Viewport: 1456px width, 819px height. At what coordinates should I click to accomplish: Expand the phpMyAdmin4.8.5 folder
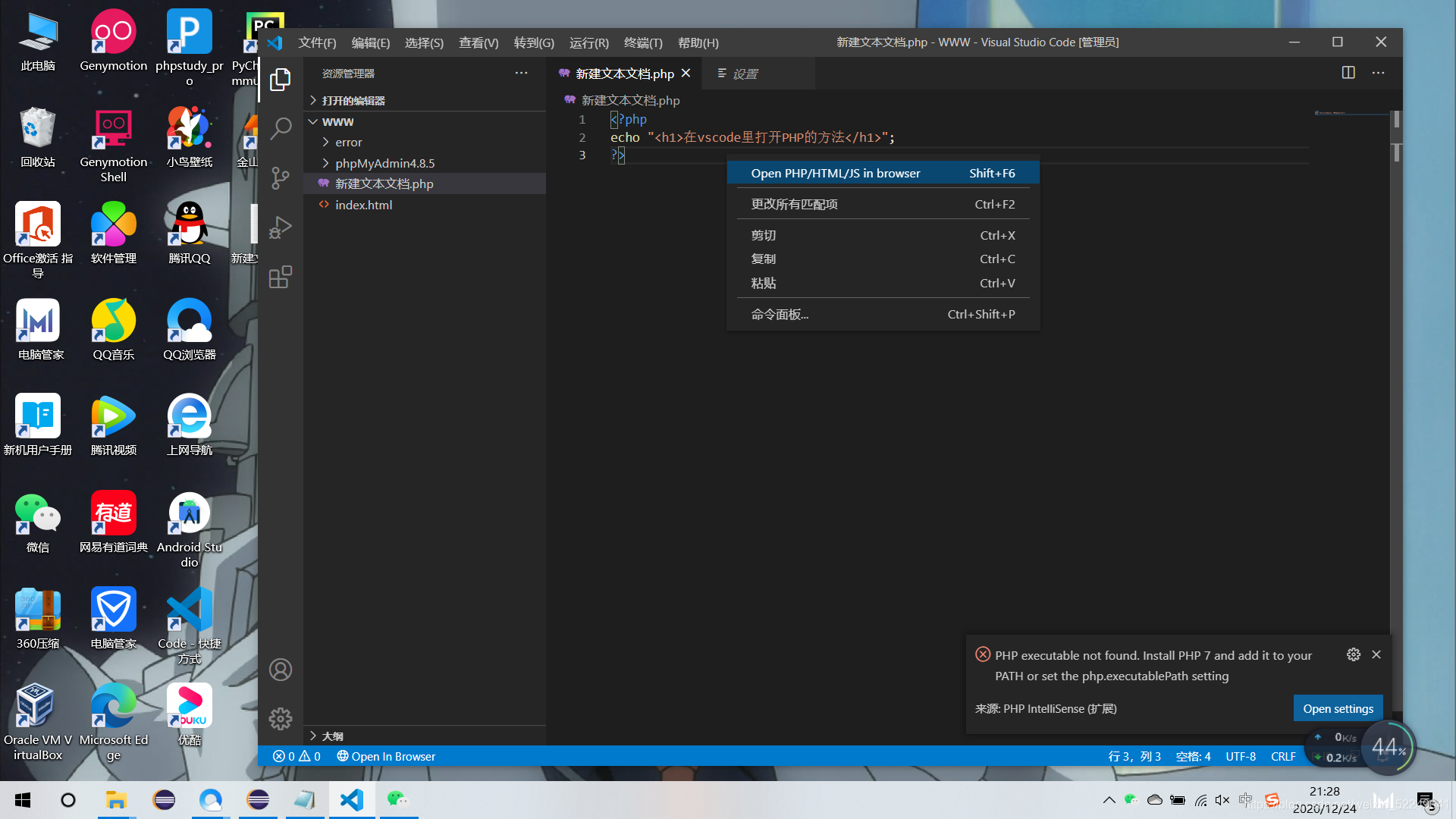pyautogui.click(x=384, y=163)
